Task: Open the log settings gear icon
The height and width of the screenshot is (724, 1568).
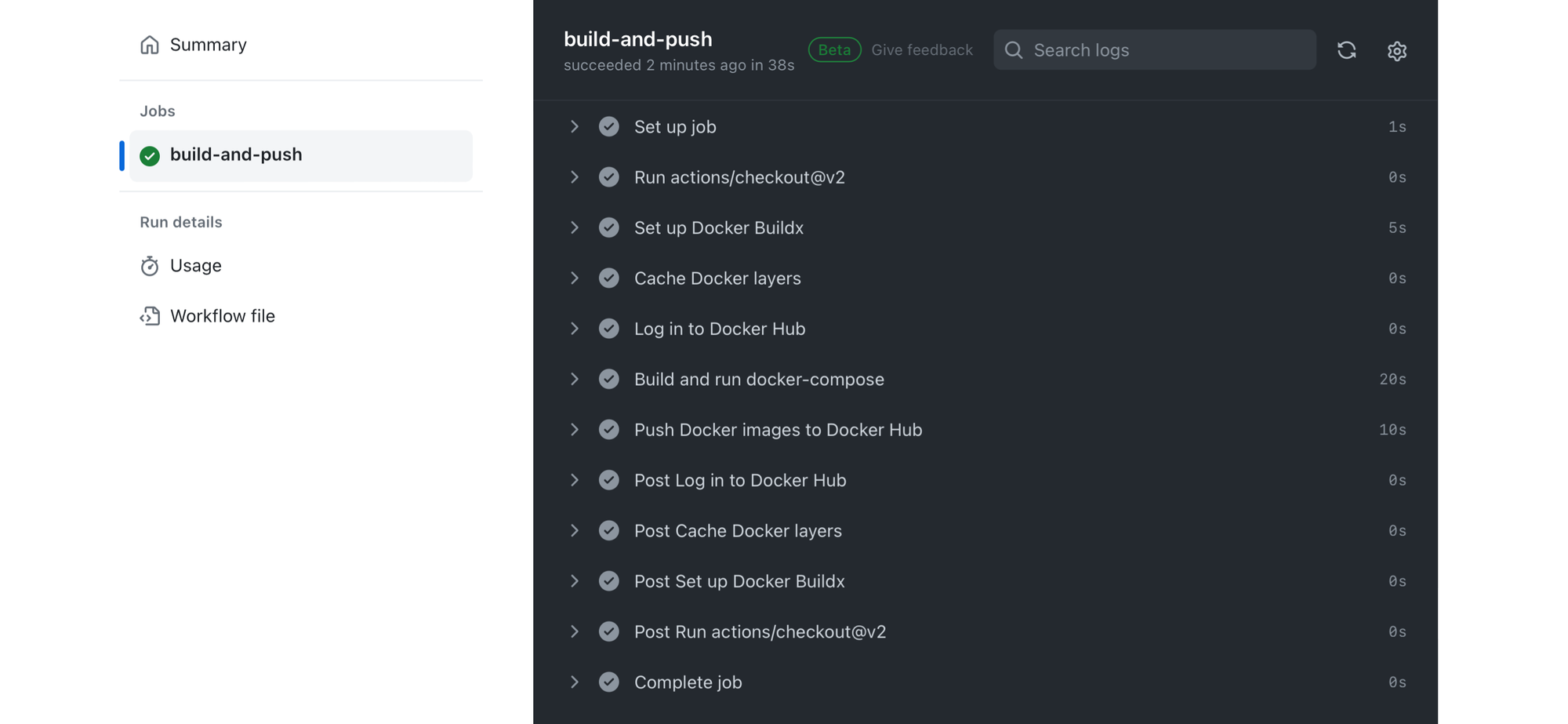Action: coord(1396,51)
